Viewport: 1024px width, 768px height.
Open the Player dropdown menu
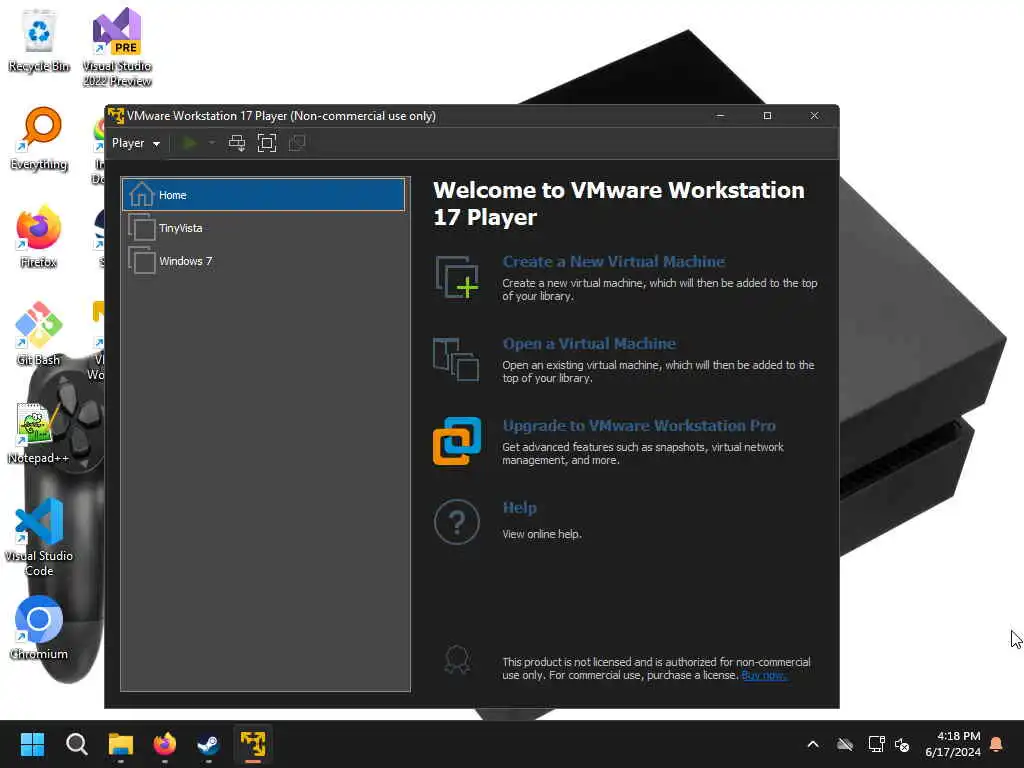(136, 143)
